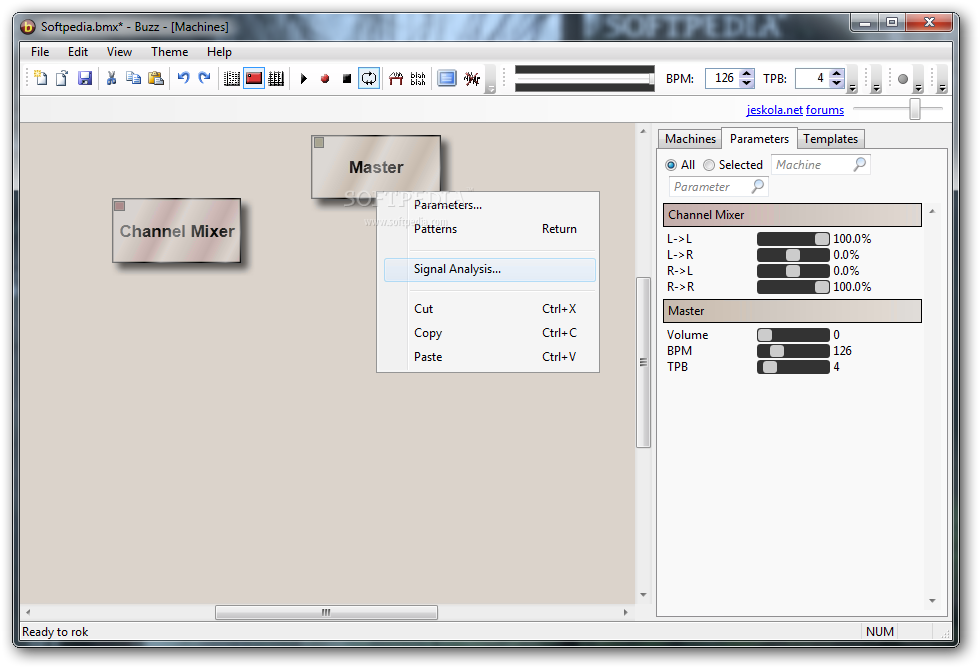Image resolution: width=980 pixels, height=668 pixels.
Task: Open the Edit menu
Action: [x=78, y=52]
